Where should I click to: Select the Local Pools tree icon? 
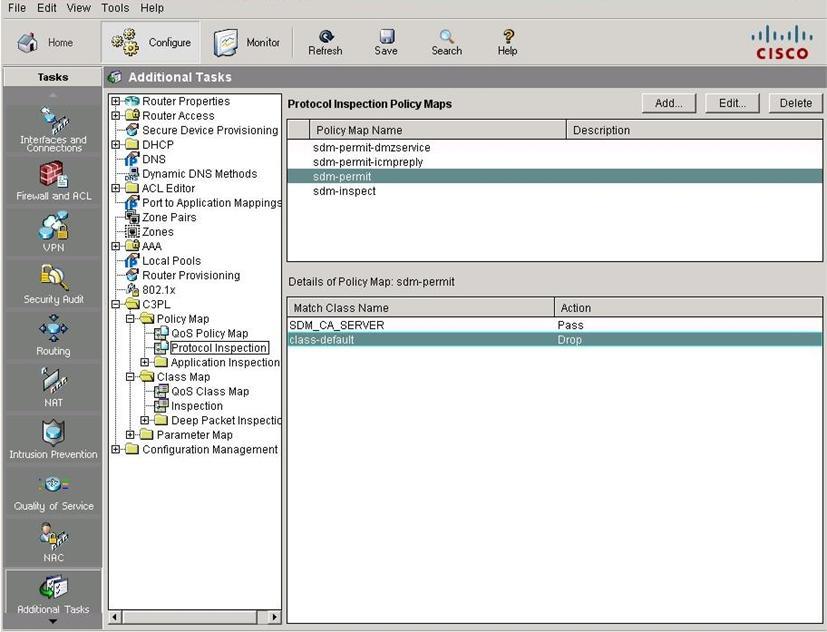pyautogui.click(x=132, y=261)
